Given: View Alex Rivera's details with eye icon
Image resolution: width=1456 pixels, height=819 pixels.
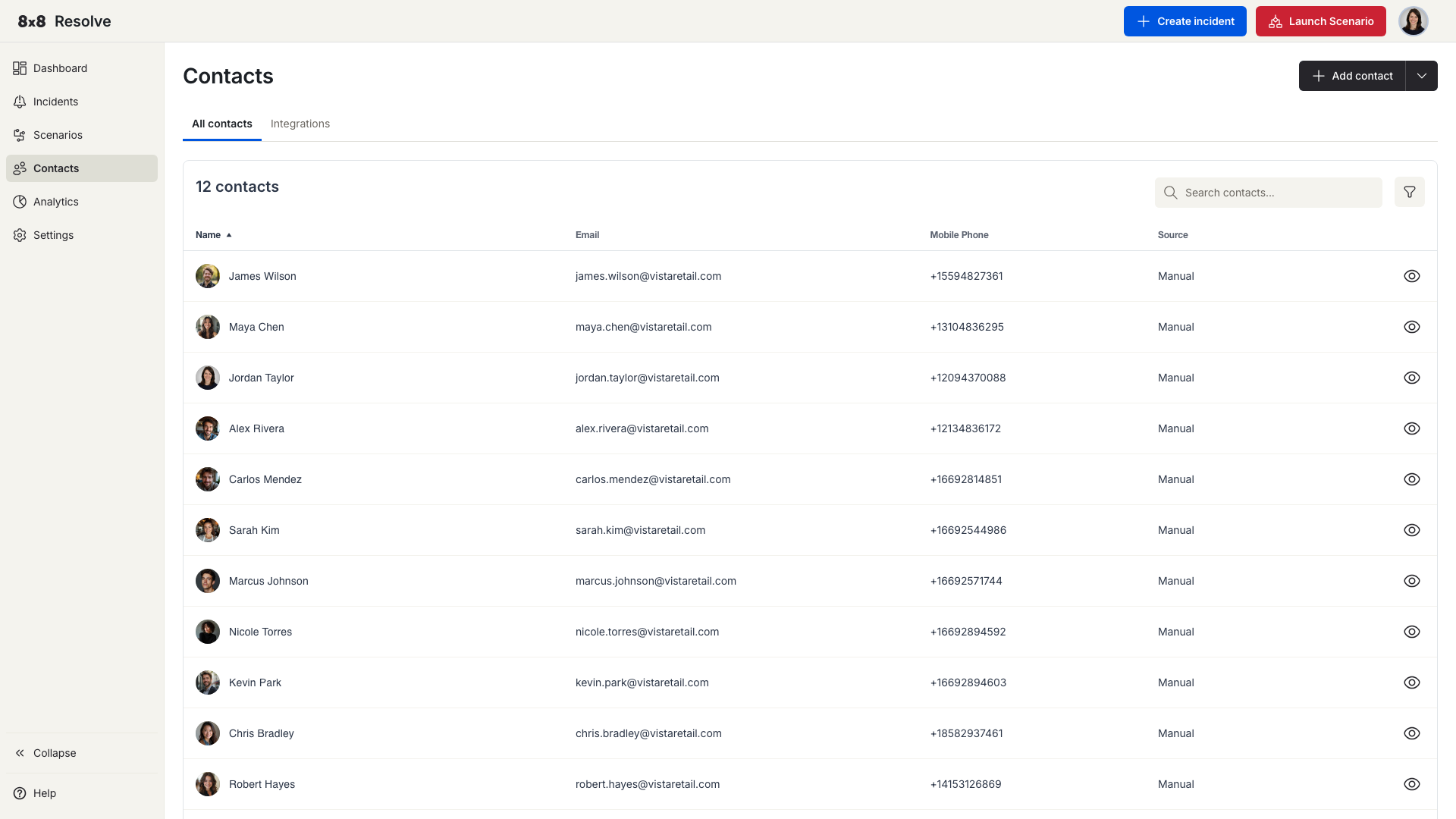Looking at the screenshot, I should [1411, 428].
